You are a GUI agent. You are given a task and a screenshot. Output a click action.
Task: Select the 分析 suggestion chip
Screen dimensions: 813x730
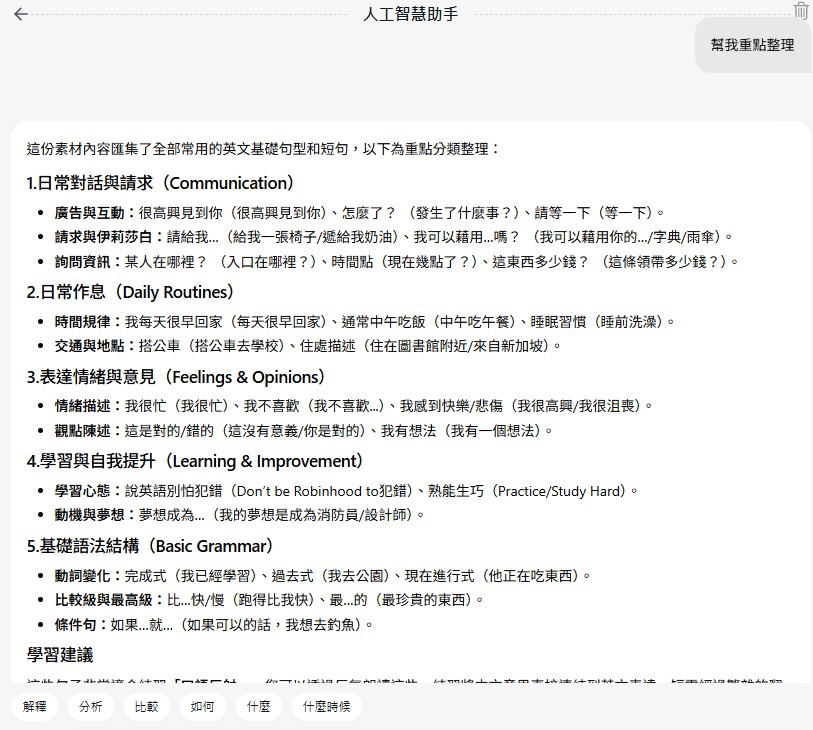click(x=91, y=706)
